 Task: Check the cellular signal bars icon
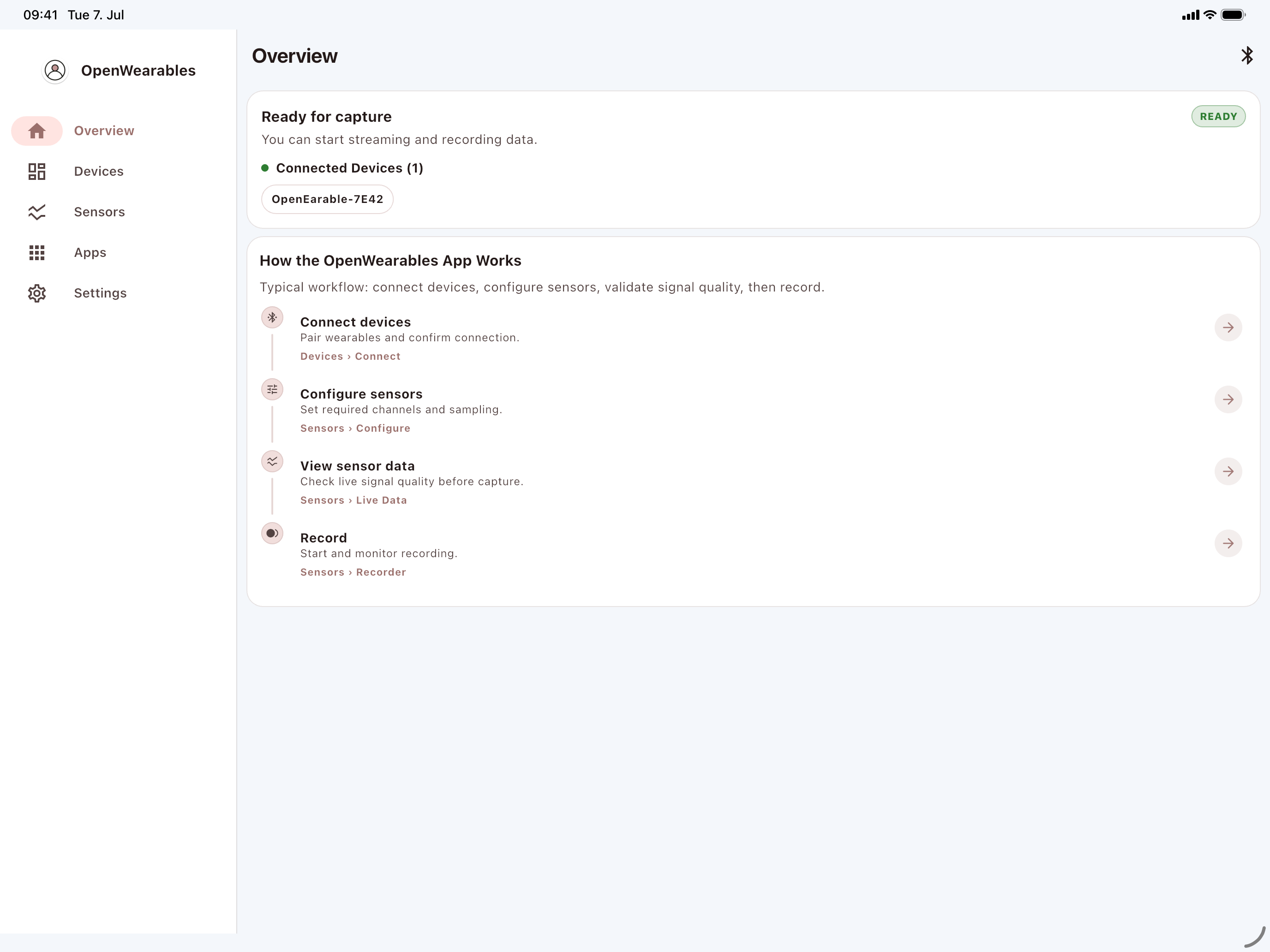coord(1190,16)
